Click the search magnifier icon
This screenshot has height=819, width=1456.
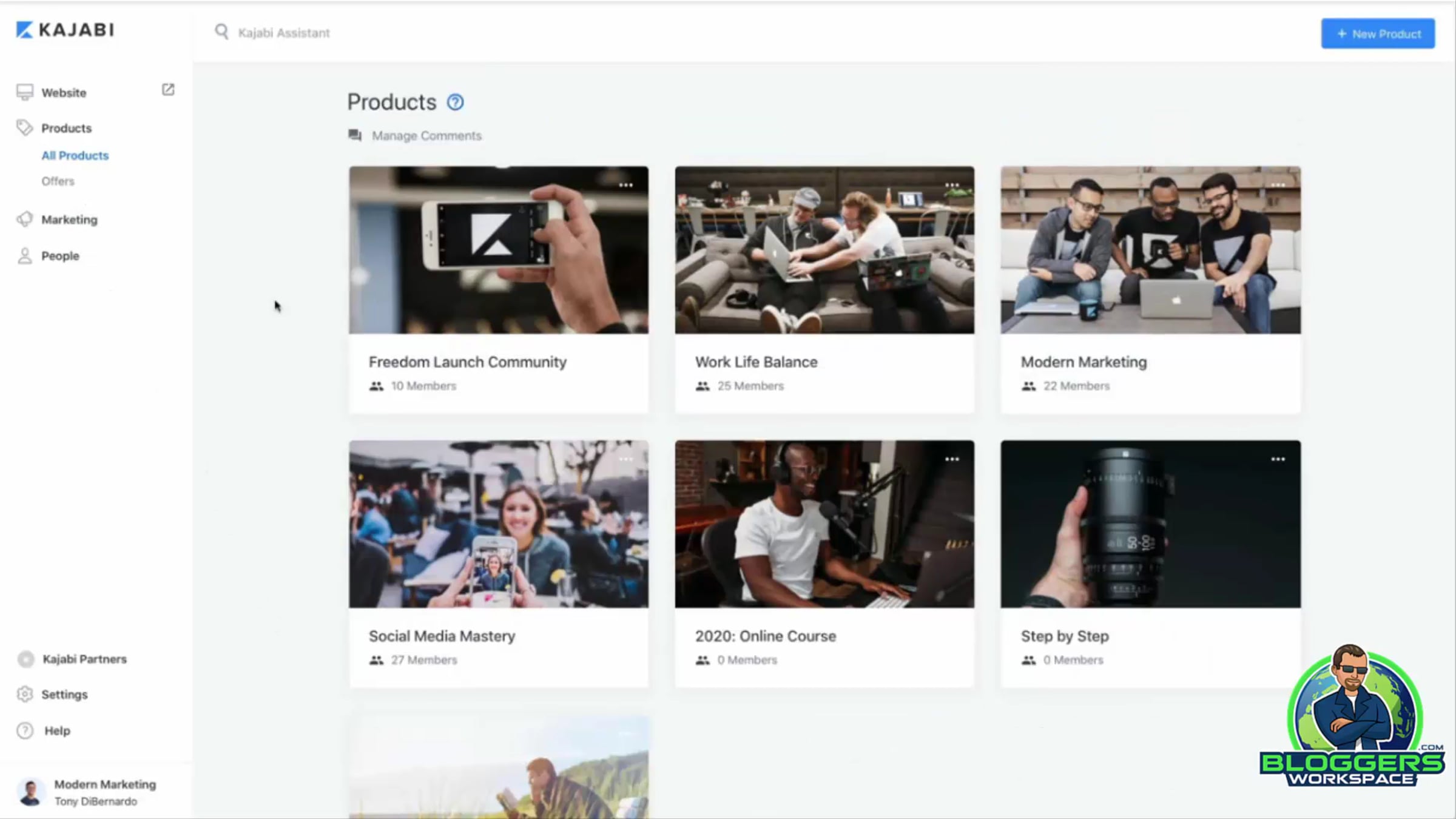[x=221, y=32]
